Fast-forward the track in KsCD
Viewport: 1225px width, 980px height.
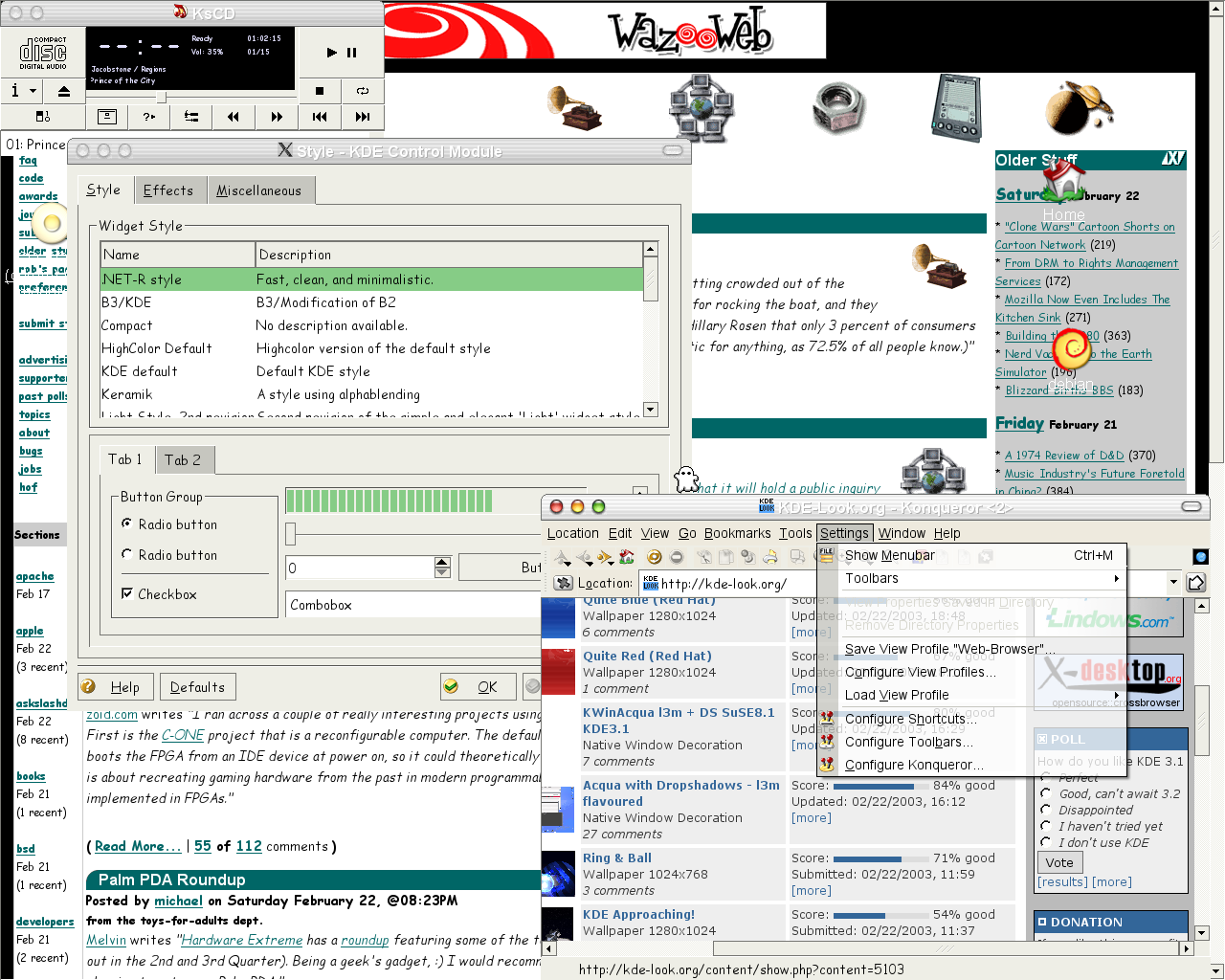click(x=277, y=117)
